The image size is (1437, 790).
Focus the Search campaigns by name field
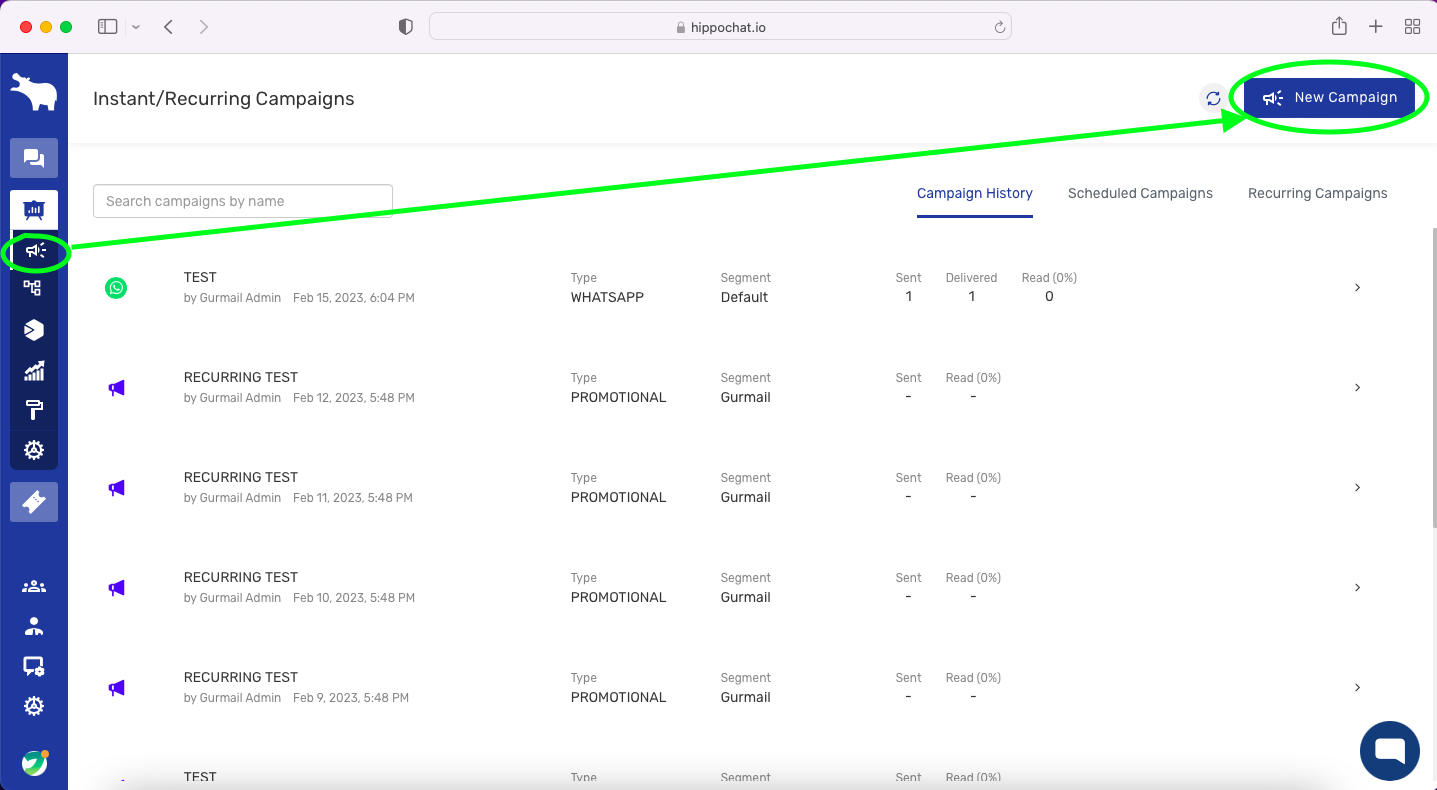242,201
